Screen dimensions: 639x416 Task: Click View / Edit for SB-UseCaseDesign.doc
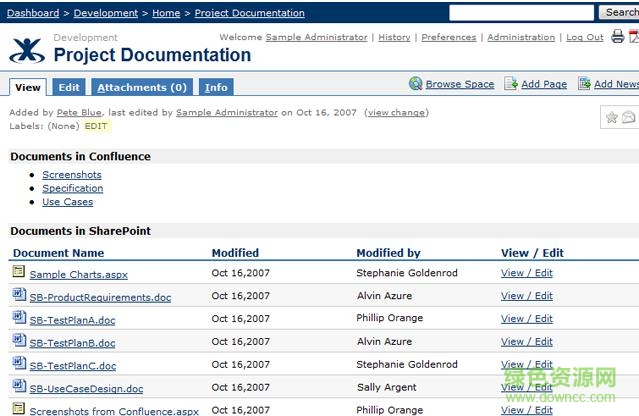526,387
